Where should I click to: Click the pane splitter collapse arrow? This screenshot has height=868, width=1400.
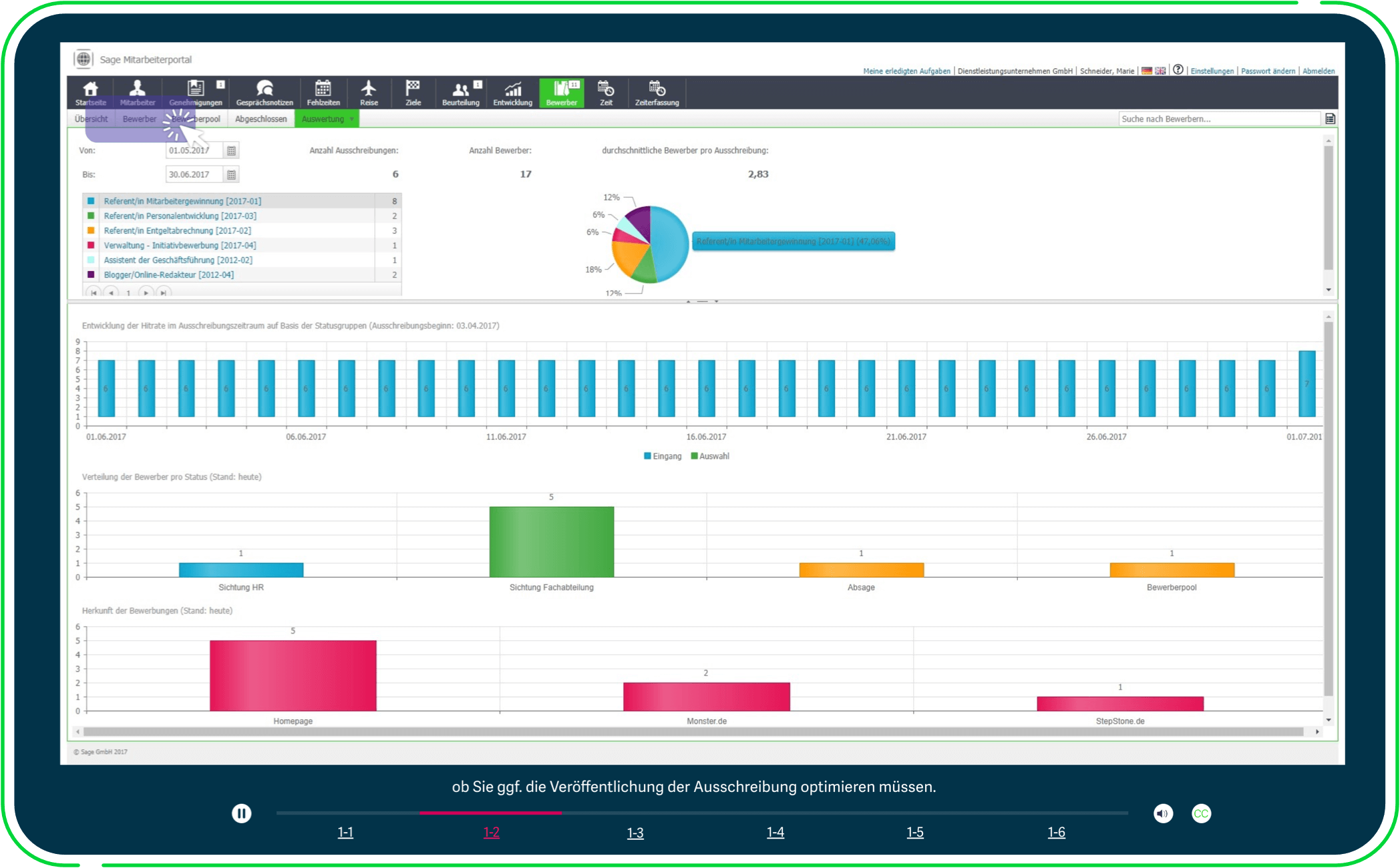point(688,301)
